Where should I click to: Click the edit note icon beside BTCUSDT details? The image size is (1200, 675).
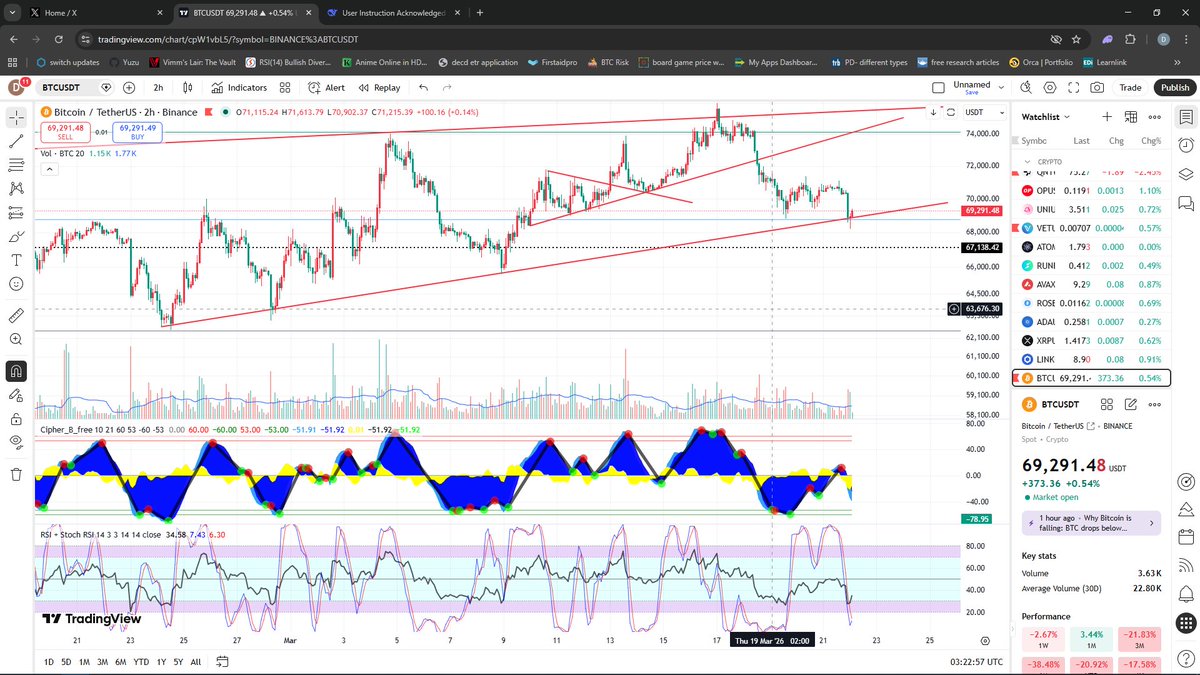1131,405
